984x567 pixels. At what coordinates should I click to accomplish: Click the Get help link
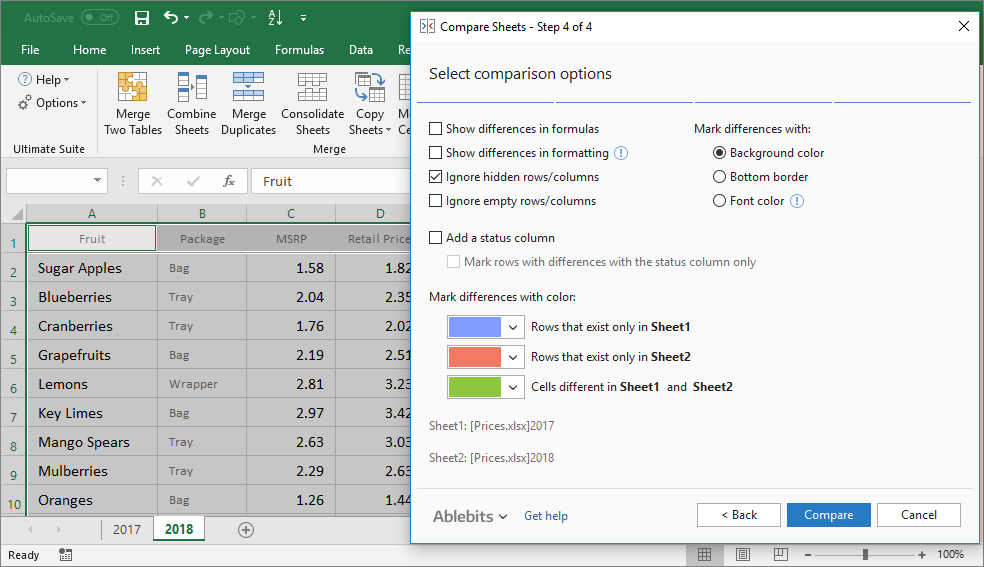546,516
